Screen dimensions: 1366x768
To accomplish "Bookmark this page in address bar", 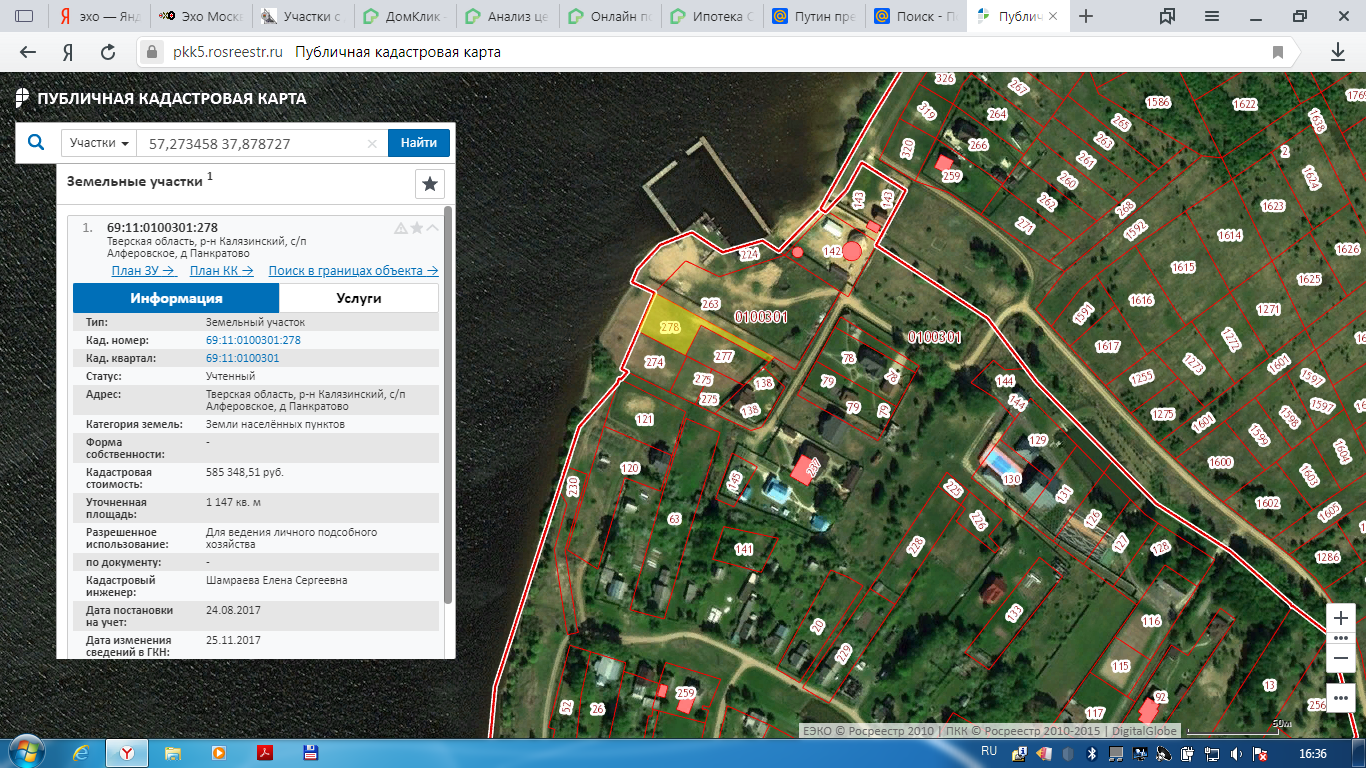I will tap(1277, 52).
